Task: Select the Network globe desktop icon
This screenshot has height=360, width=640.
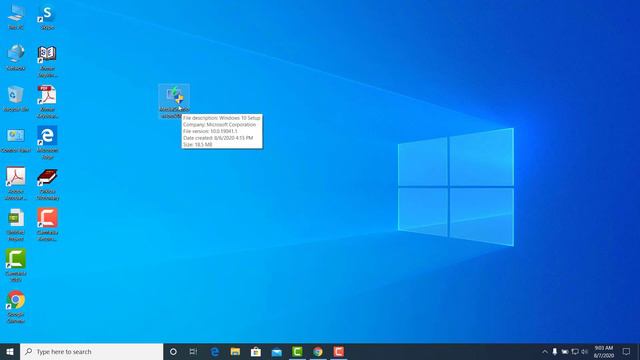Action: (16, 57)
